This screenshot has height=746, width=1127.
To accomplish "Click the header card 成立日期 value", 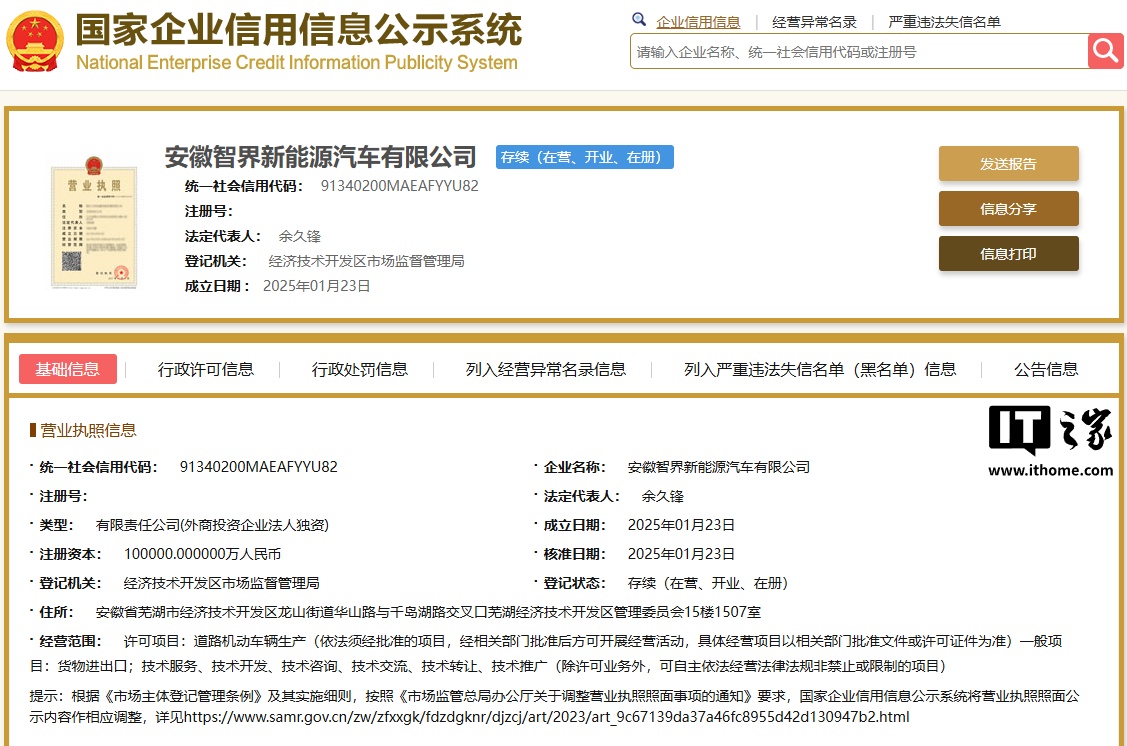I will coord(317,286).
